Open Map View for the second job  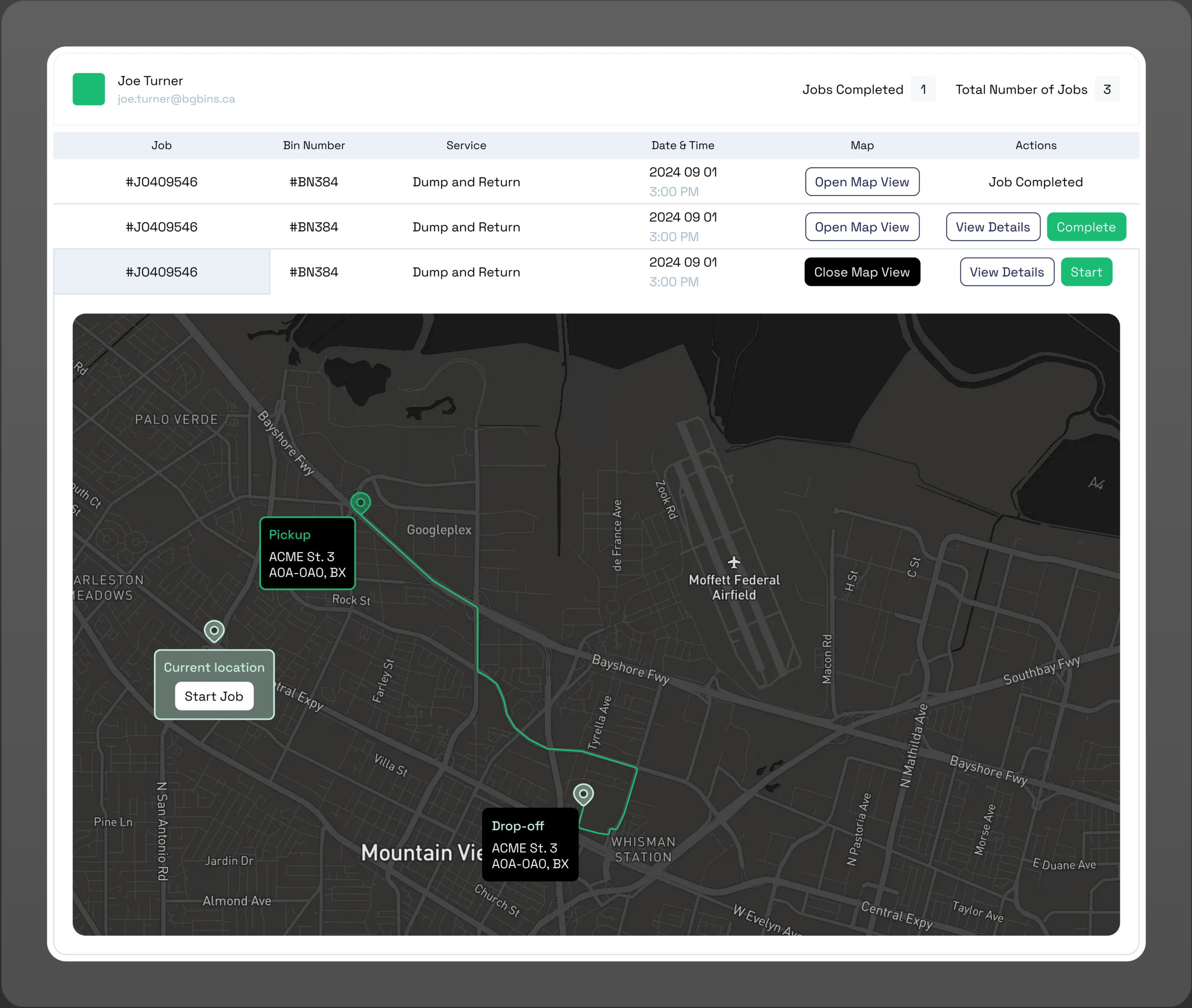tap(862, 227)
